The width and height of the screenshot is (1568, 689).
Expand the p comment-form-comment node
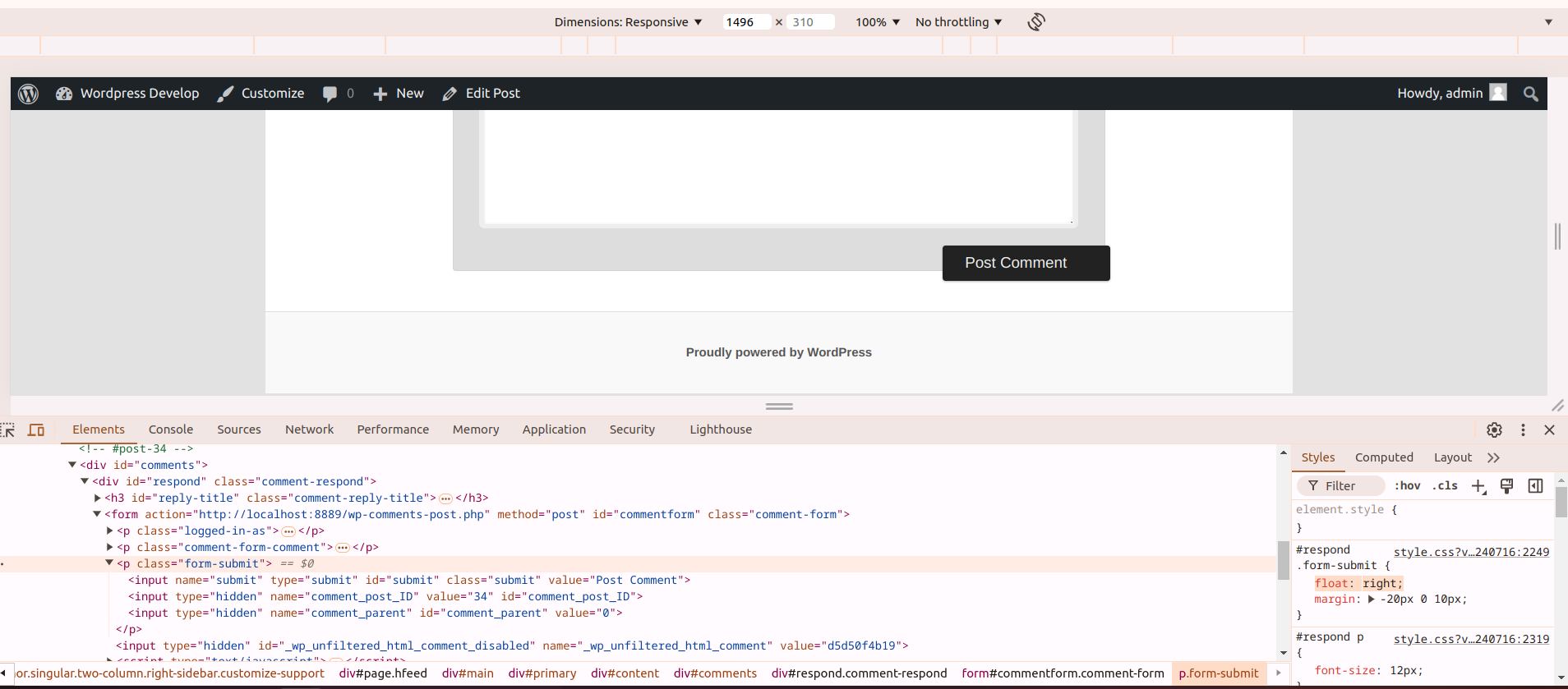(110, 547)
